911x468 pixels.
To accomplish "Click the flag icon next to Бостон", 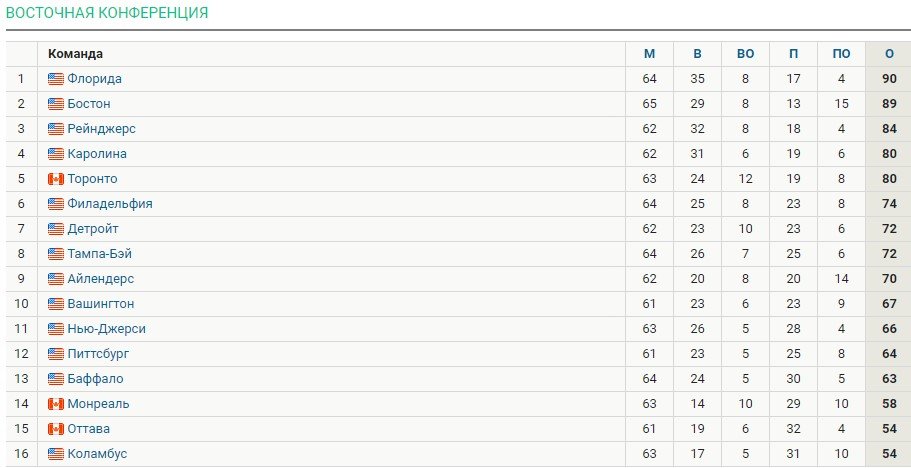I will click(x=56, y=104).
